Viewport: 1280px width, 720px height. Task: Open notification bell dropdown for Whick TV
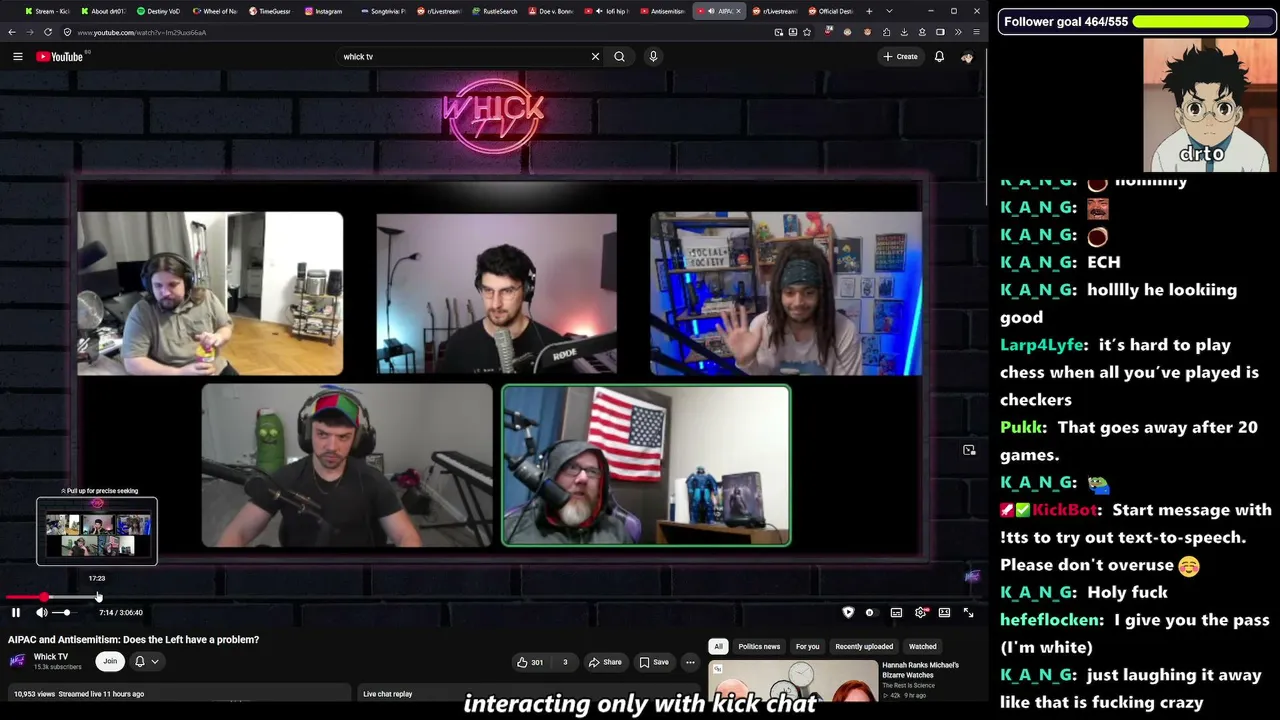point(146,661)
